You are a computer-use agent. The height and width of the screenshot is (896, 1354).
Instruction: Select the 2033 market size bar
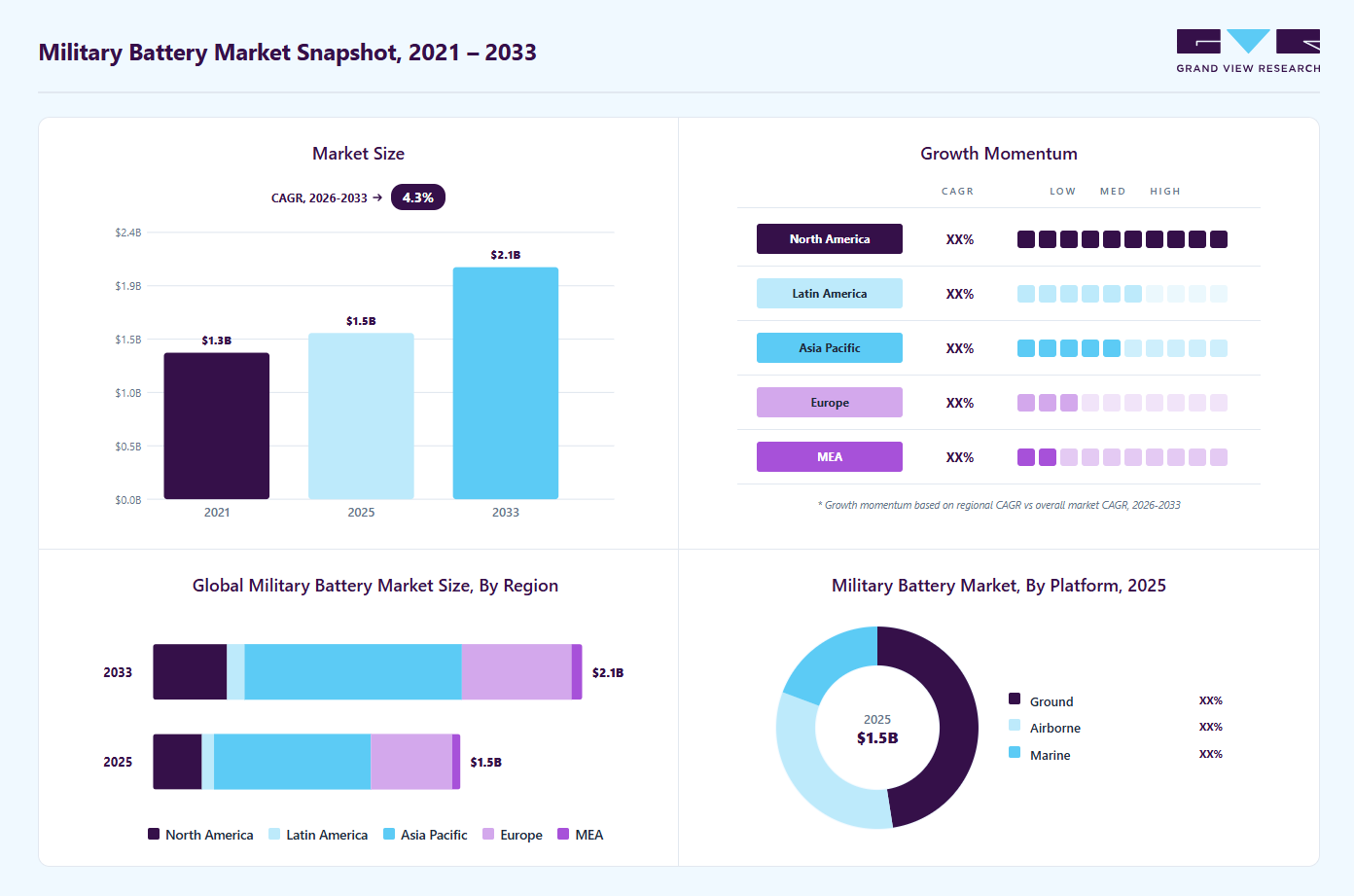click(506, 383)
